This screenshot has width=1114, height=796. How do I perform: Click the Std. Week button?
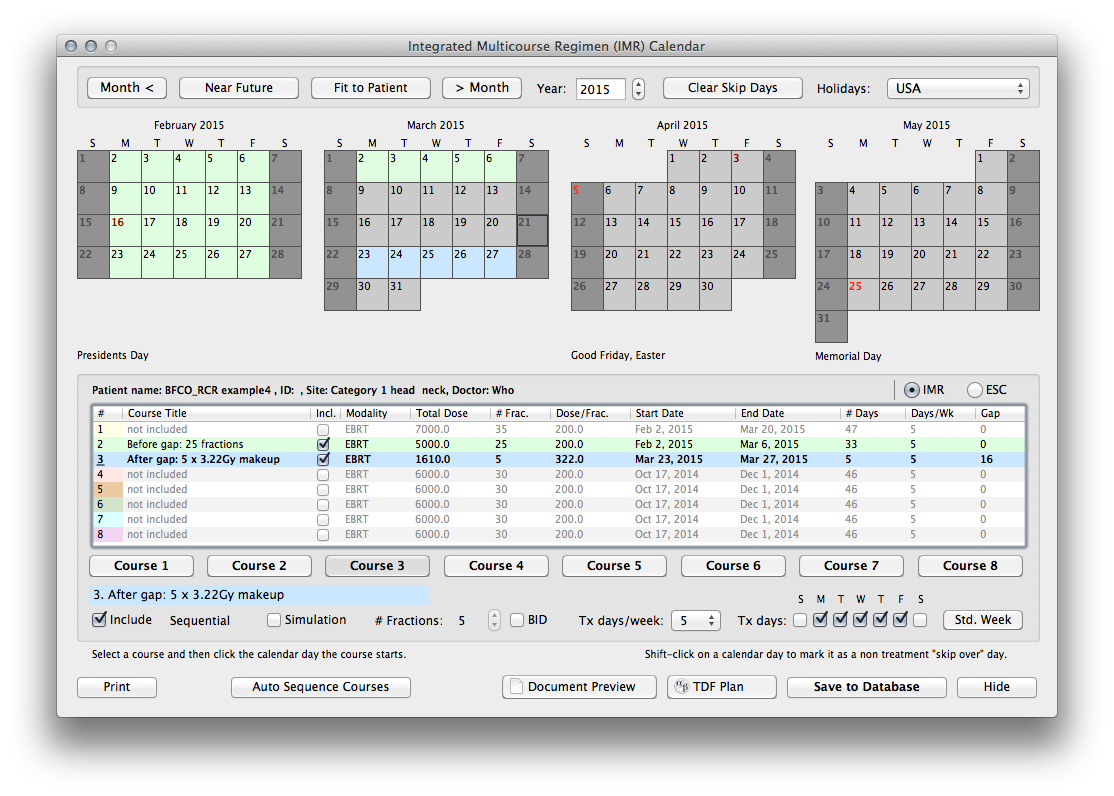pyautogui.click(x=982, y=620)
